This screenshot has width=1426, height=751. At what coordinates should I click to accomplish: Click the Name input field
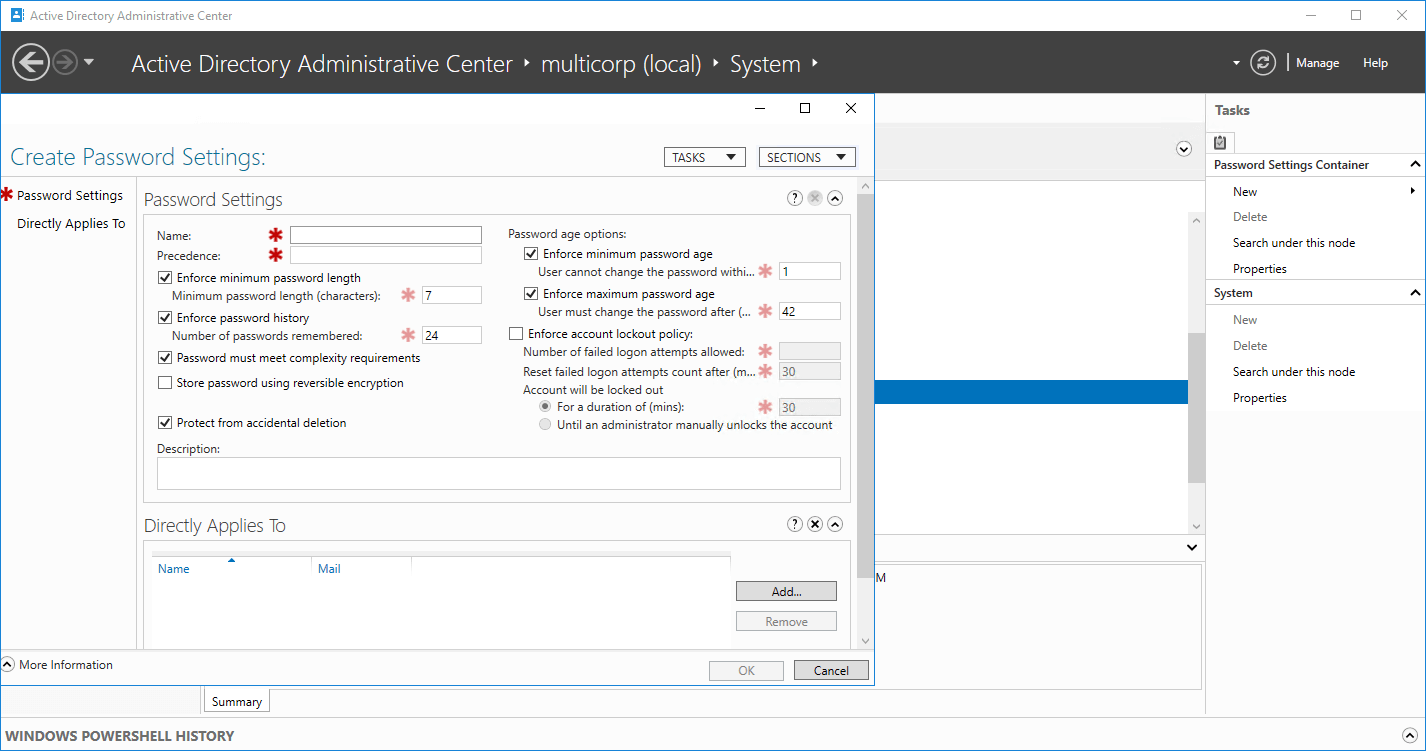pyautogui.click(x=385, y=235)
